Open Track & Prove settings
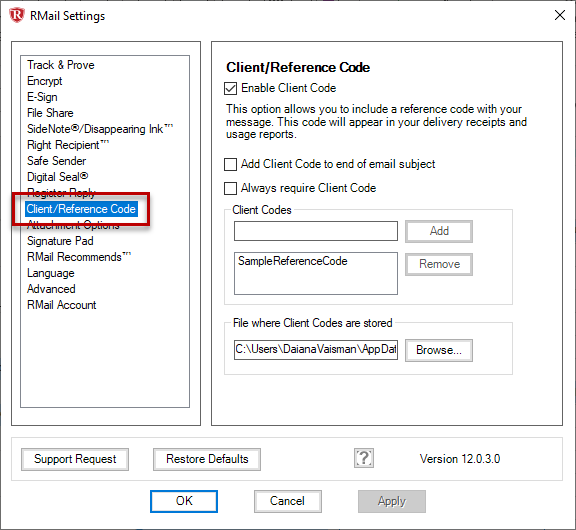This screenshot has width=576, height=530. pyautogui.click(x=61, y=65)
